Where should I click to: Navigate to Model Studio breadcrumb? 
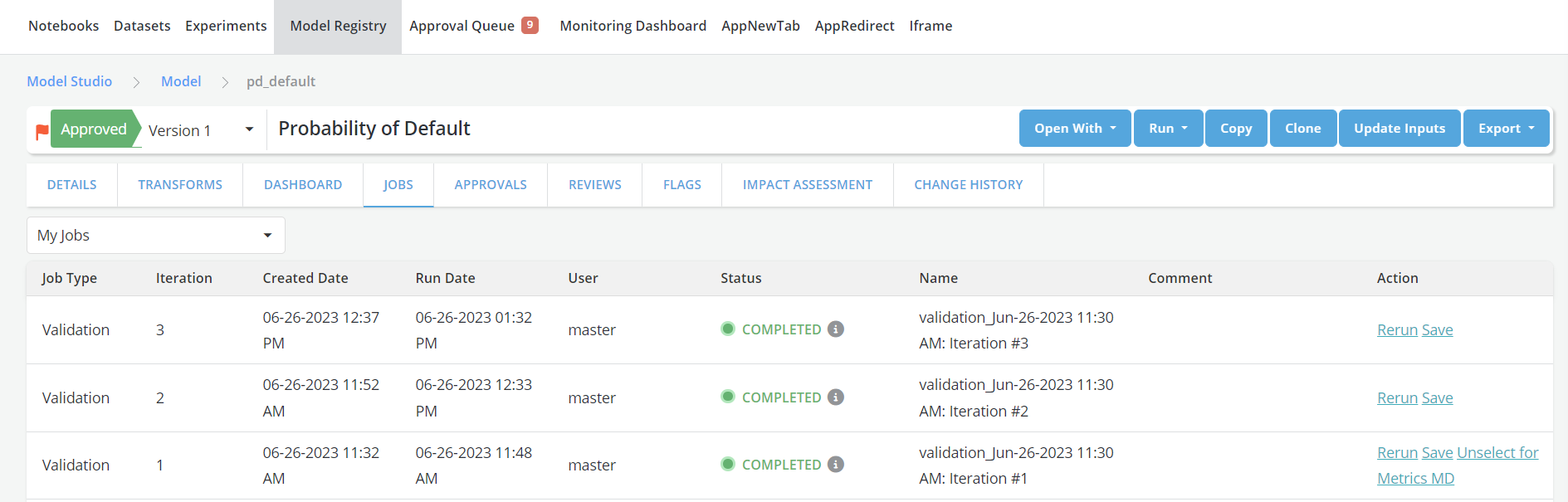click(x=69, y=81)
